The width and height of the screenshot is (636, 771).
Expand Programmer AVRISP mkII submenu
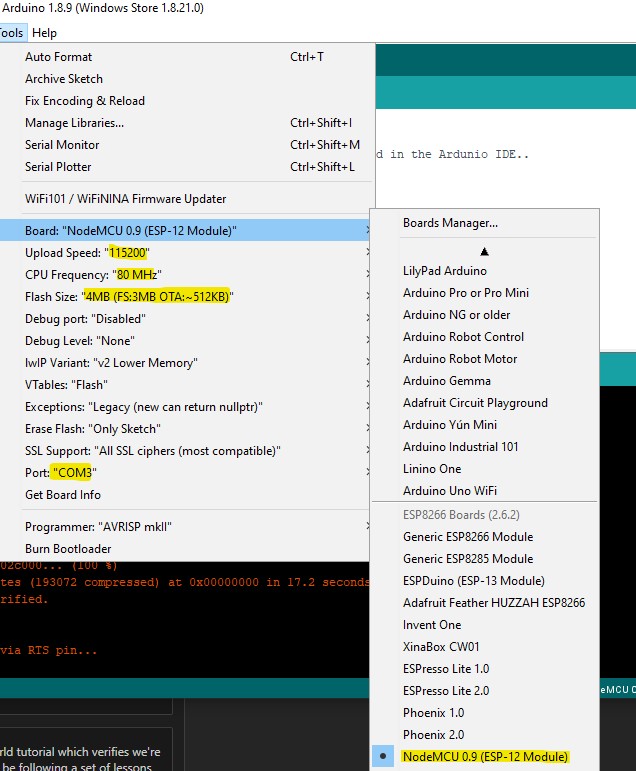(186, 527)
